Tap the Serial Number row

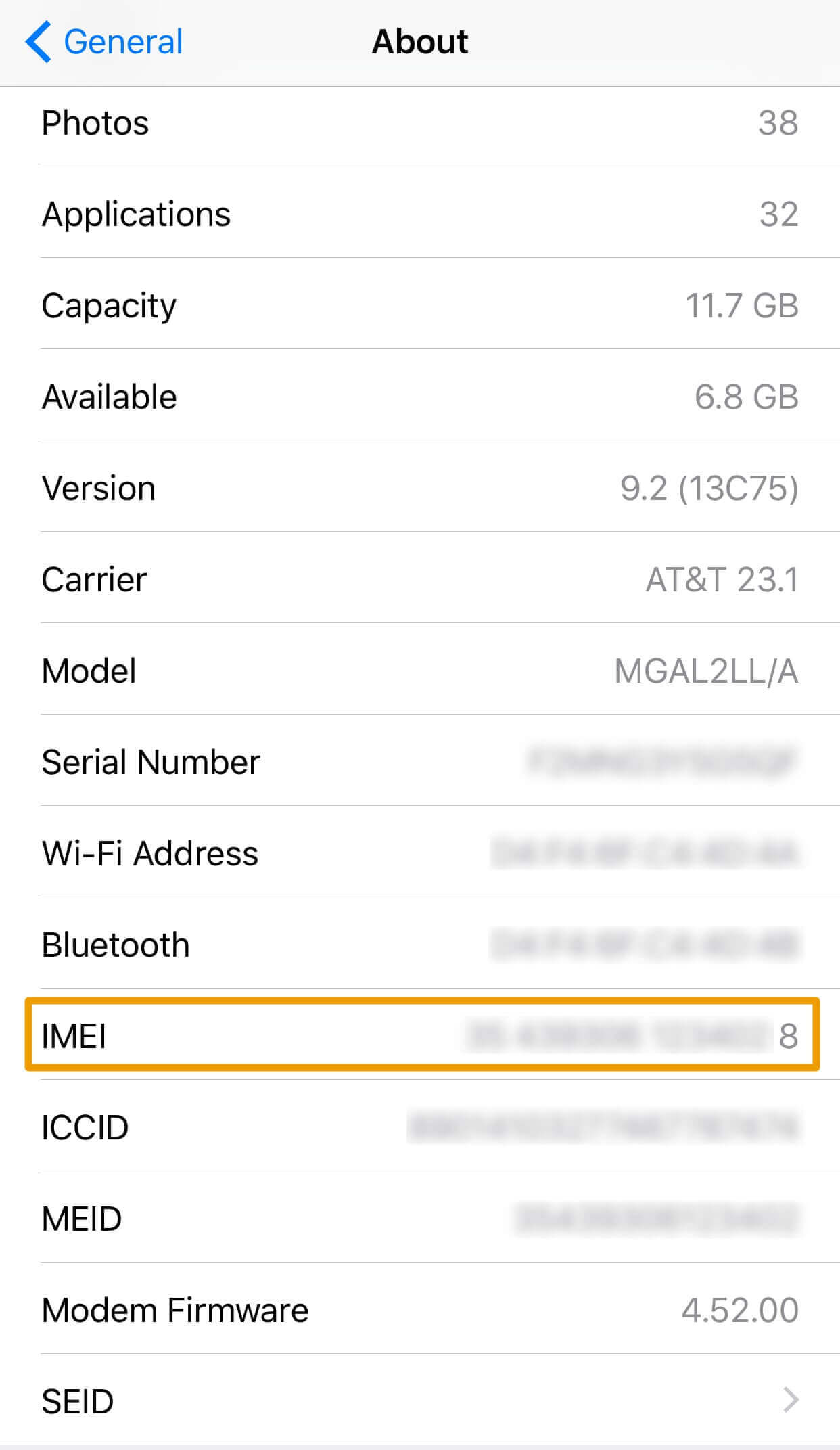420,761
